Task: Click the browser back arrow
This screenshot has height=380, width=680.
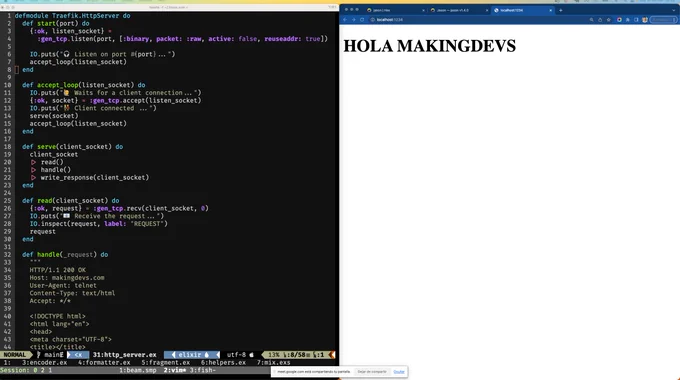Action: tap(345, 20)
